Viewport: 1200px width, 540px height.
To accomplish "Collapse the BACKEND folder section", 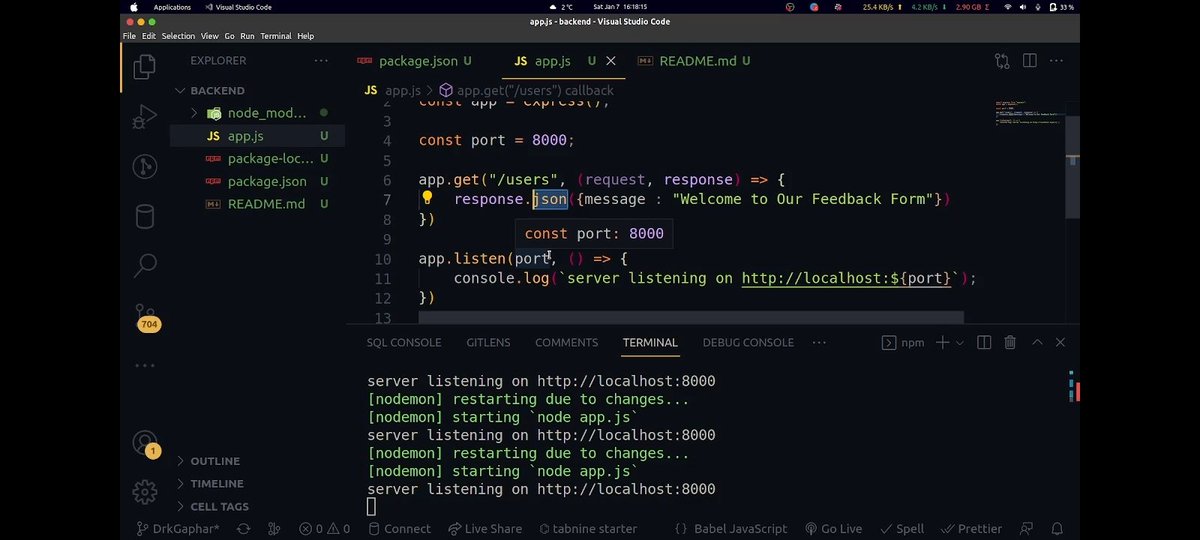I will pos(217,90).
